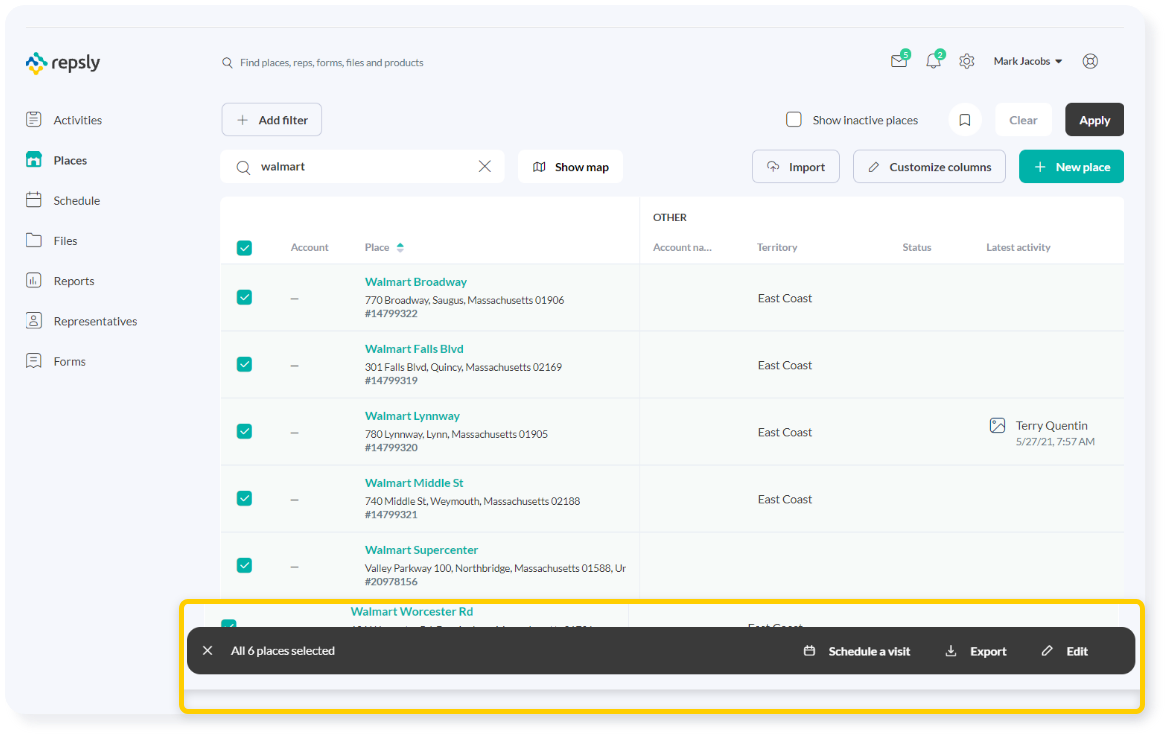This screenshot has width=1170, height=739.
Task: Open the help lifebuoy icon
Action: tap(1090, 61)
